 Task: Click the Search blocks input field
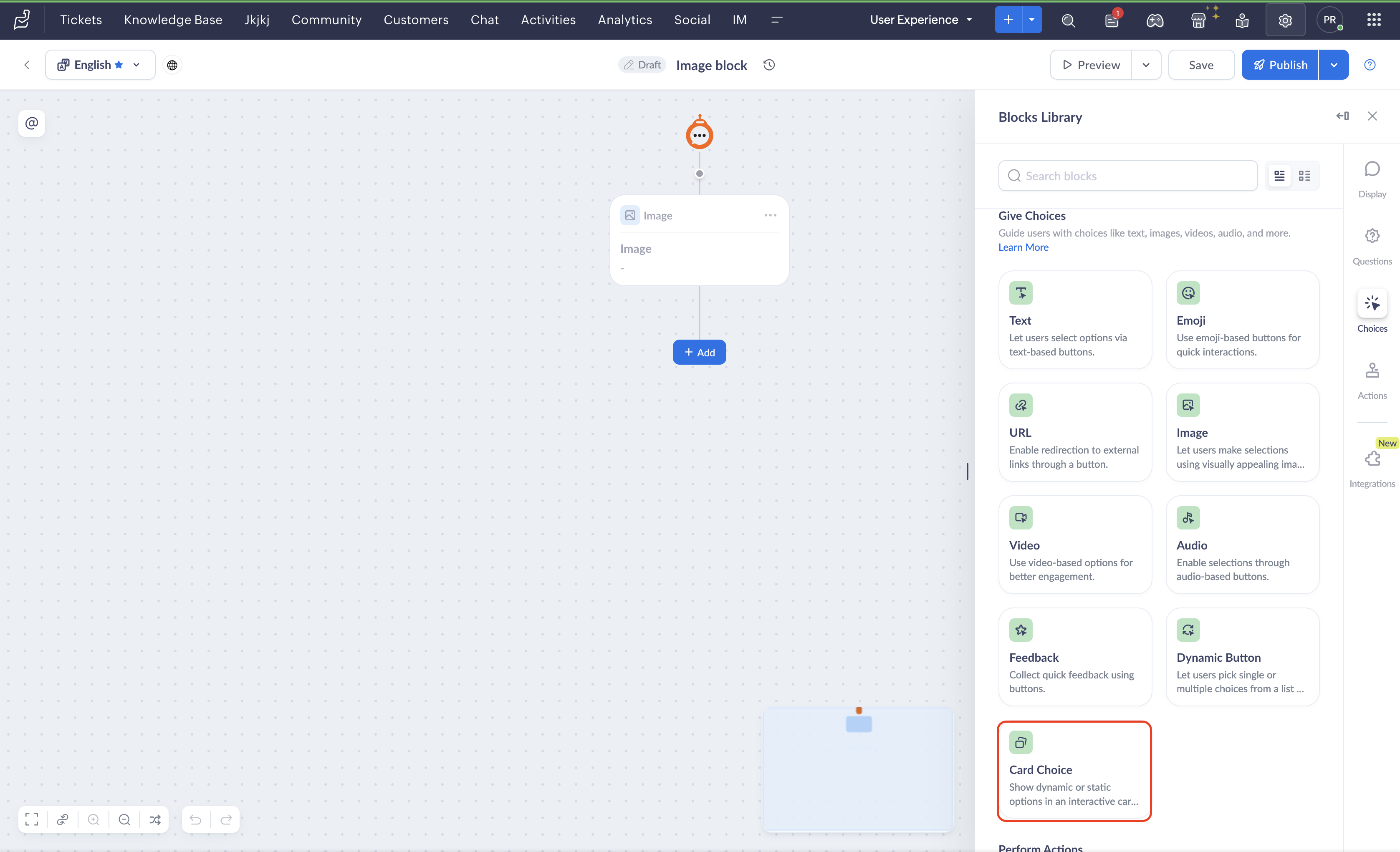pyautogui.click(x=1128, y=176)
